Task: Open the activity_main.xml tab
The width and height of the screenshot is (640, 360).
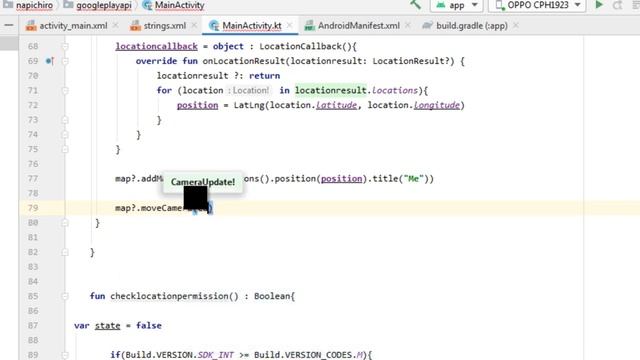Action: click(66, 26)
